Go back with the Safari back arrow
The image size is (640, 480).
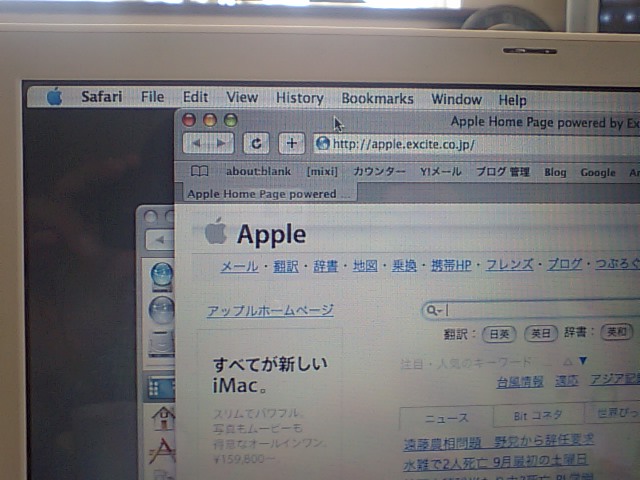pyautogui.click(x=196, y=143)
